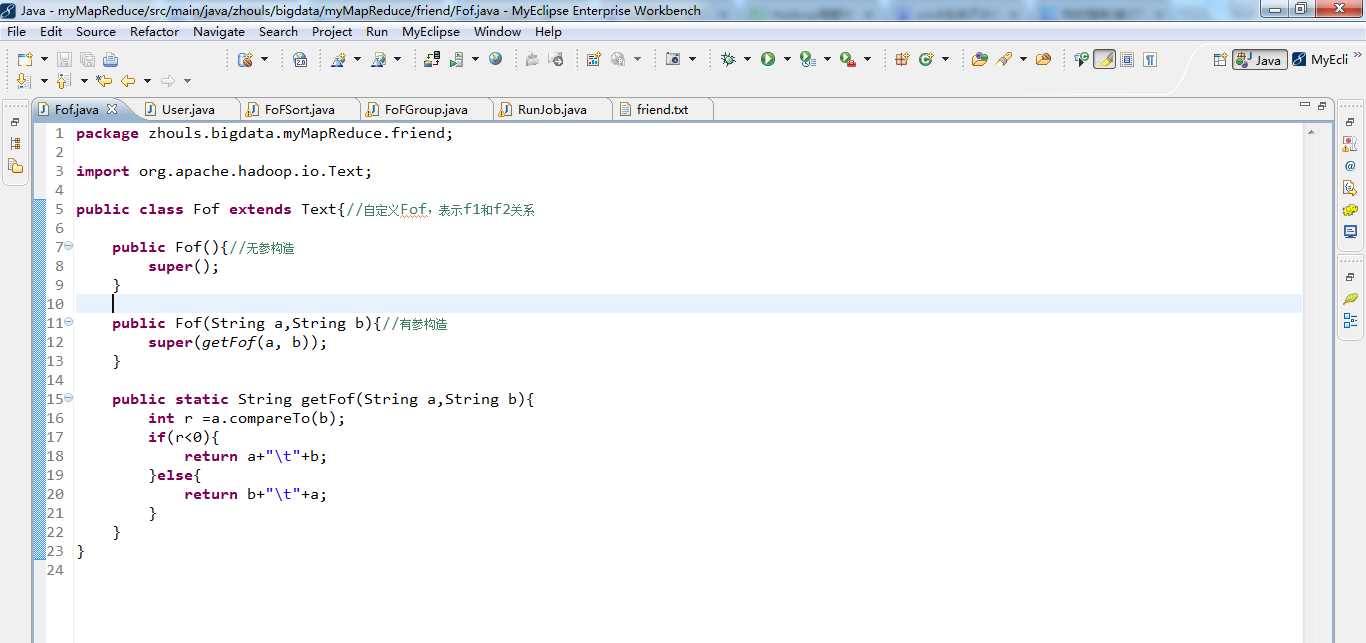Switch to the RunJob.java editor tab

click(x=551, y=109)
